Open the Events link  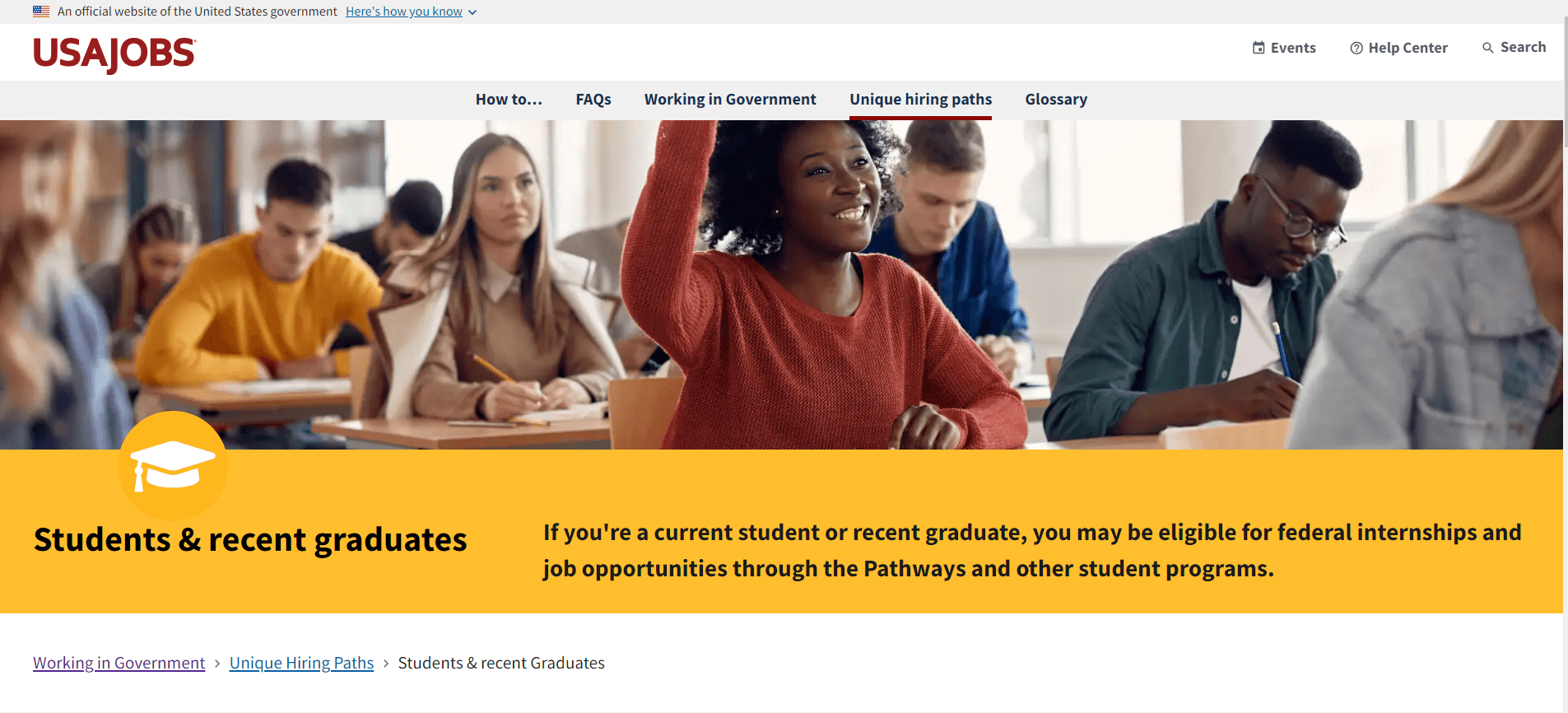[1293, 48]
